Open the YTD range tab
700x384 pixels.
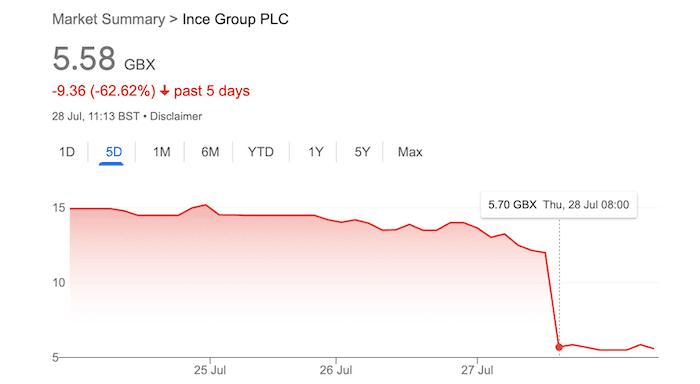click(x=261, y=152)
